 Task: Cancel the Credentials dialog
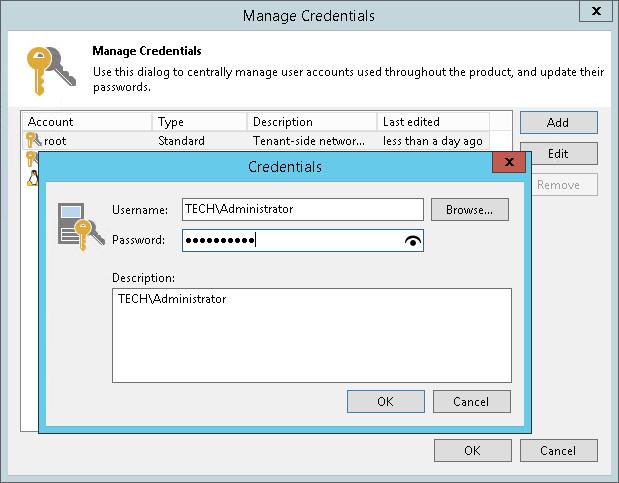(471, 401)
